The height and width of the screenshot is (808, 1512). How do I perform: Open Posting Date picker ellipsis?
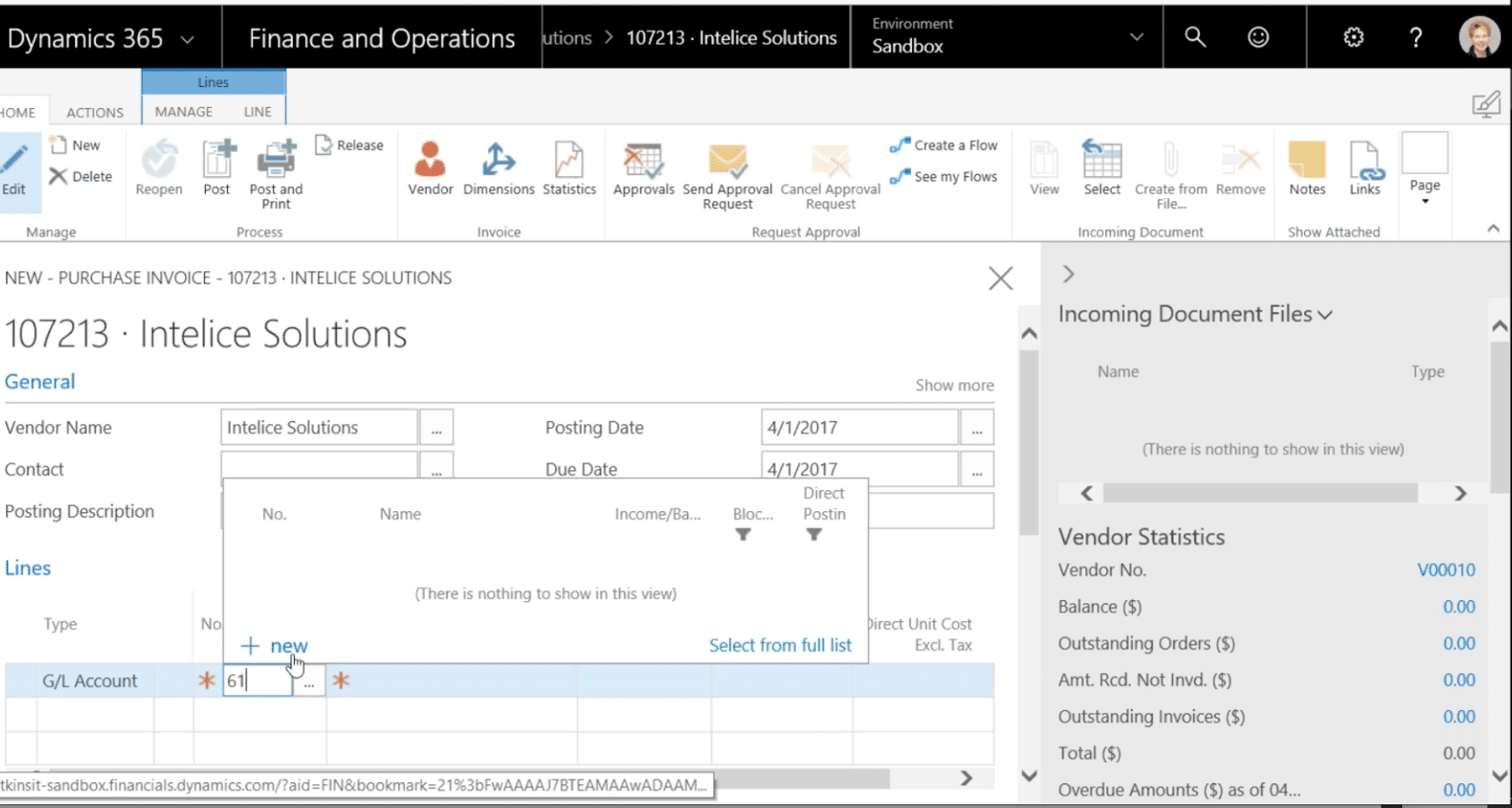pyautogui.click(x=977, y=428)
